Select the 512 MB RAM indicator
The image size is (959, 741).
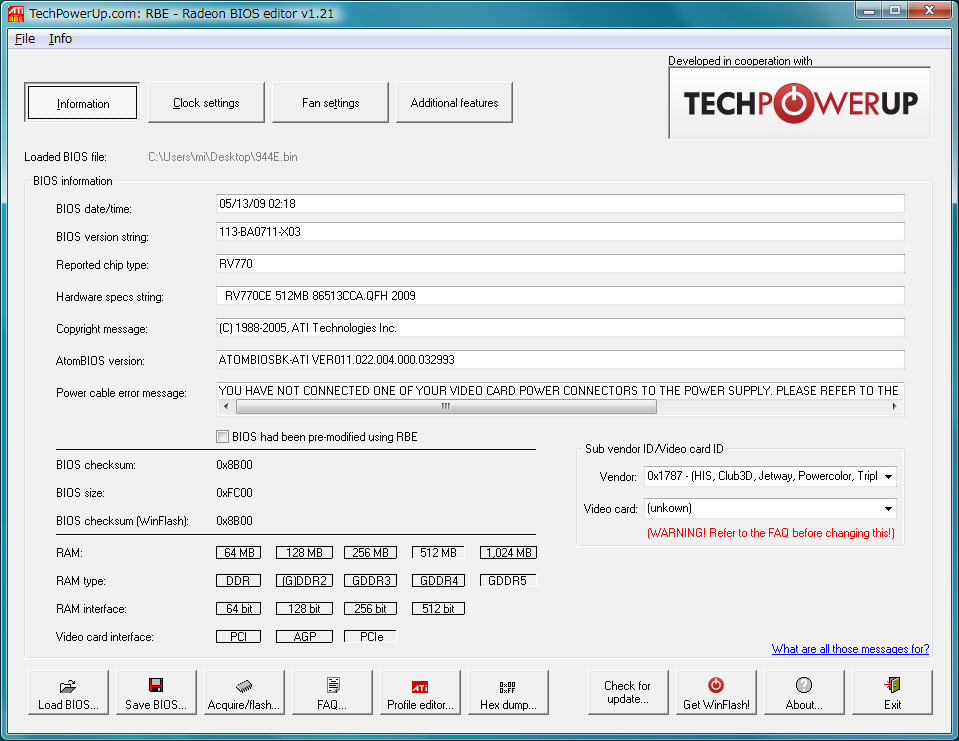[438, 553]
